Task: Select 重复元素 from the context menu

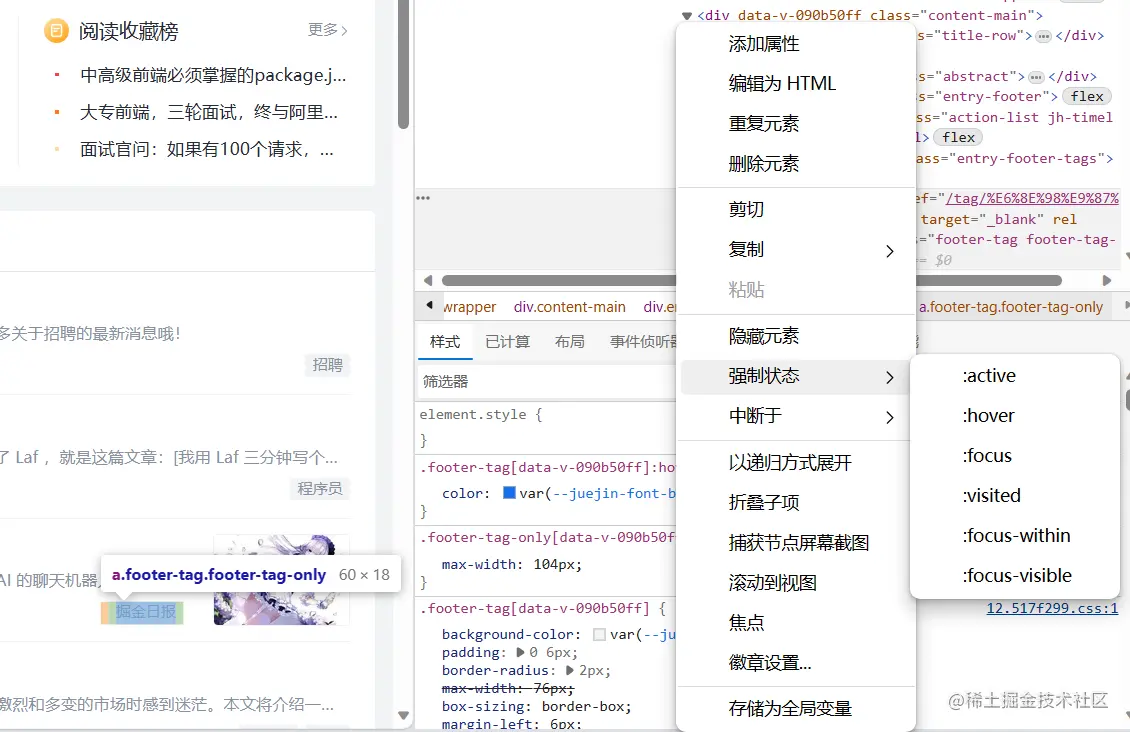Action: coord(764,124)
